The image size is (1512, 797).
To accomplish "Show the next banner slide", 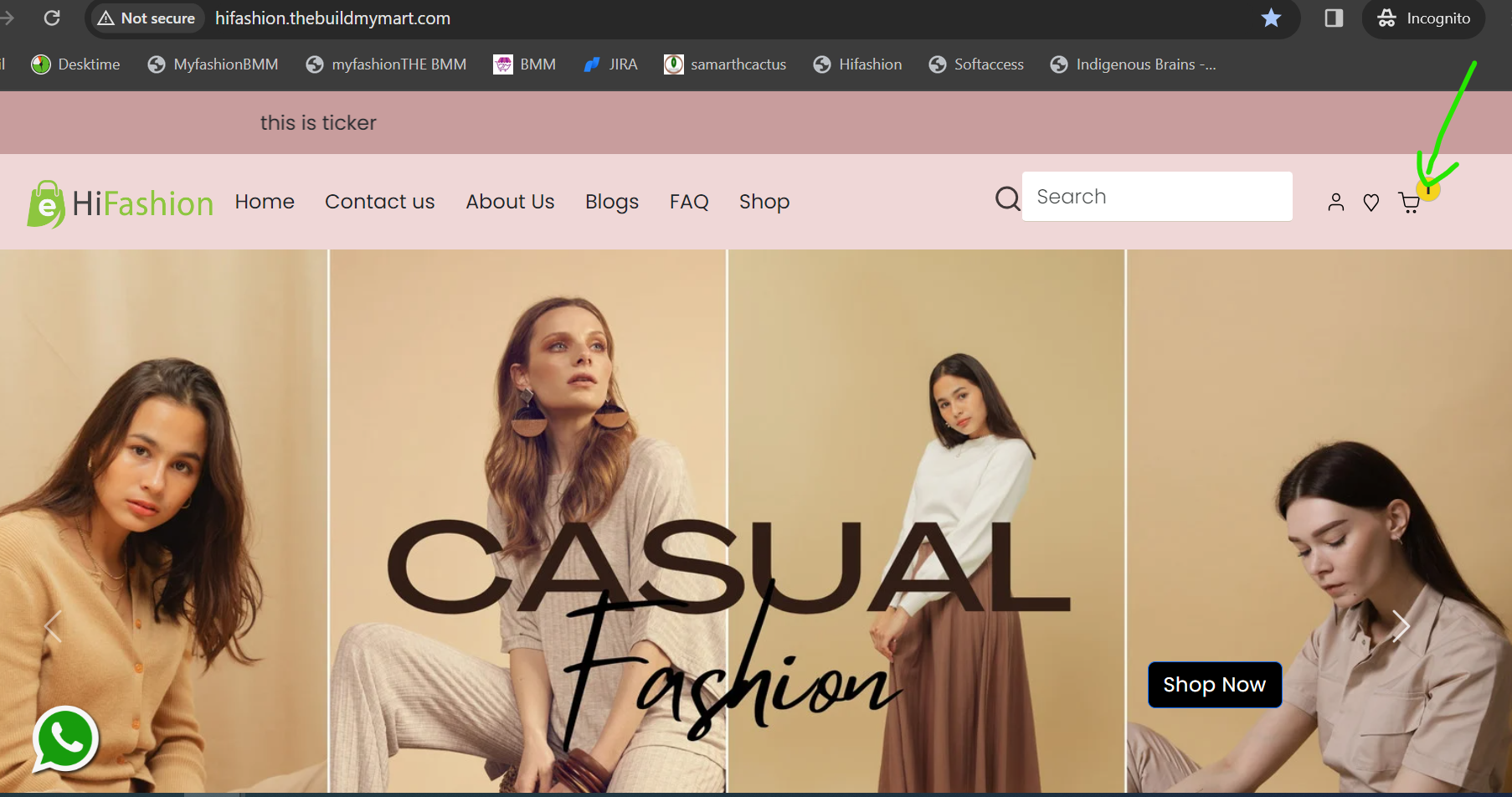I will 1401,625.
